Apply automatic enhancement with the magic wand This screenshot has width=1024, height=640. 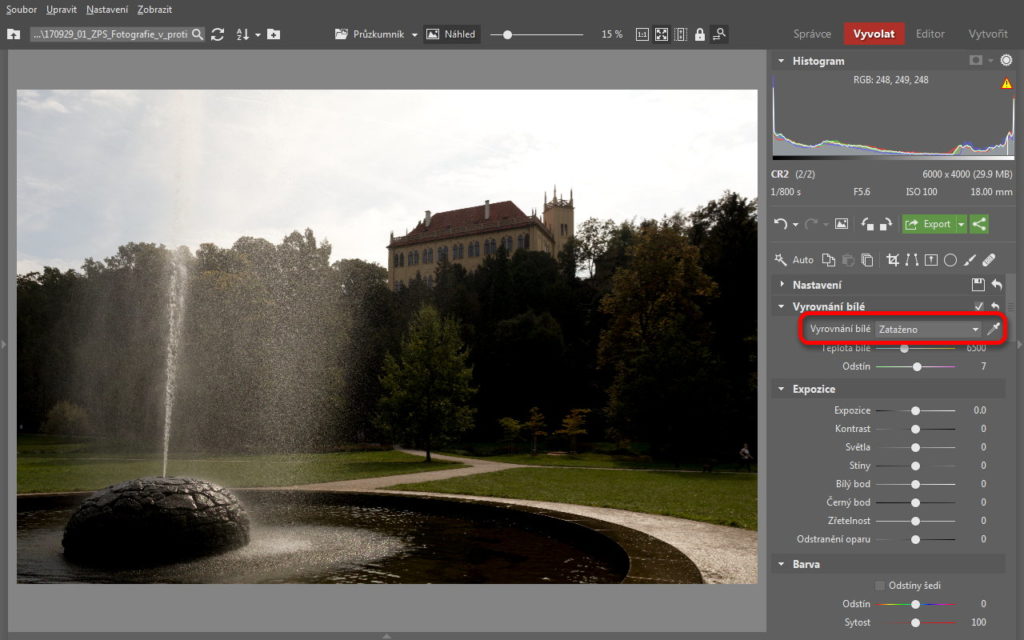(x=780, y=260)
